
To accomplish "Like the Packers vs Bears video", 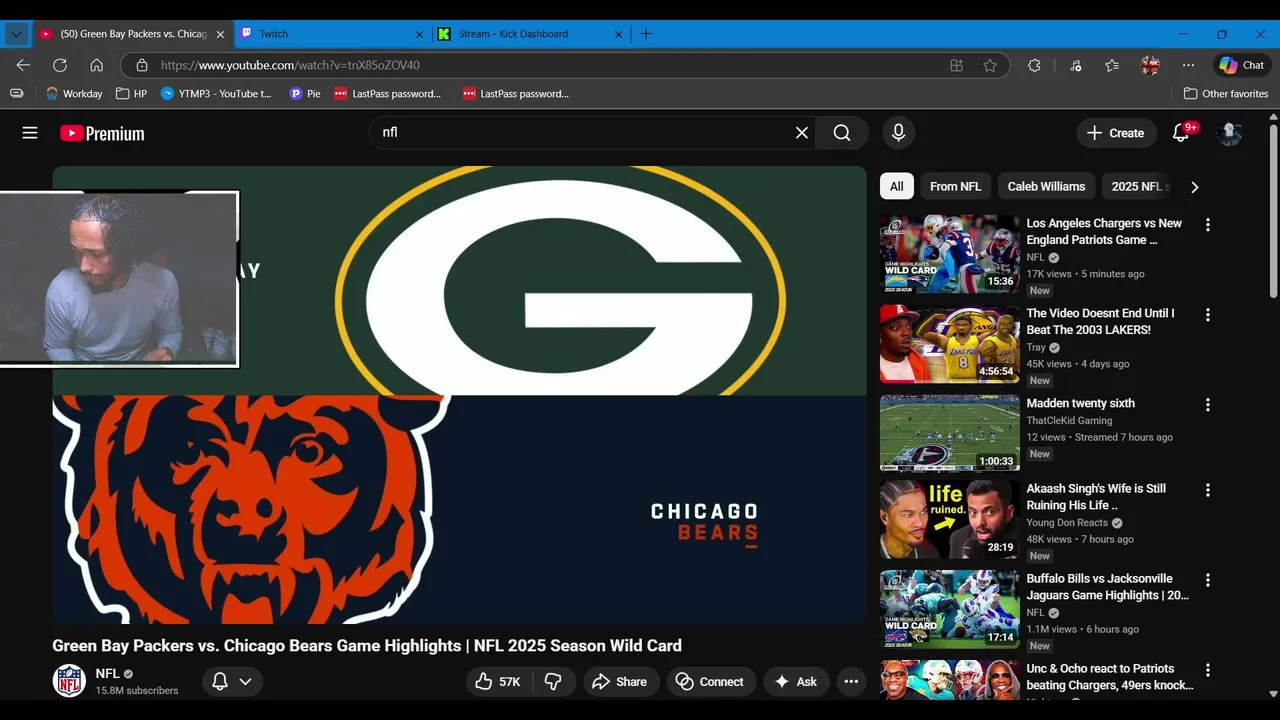I will click(498, 682).
